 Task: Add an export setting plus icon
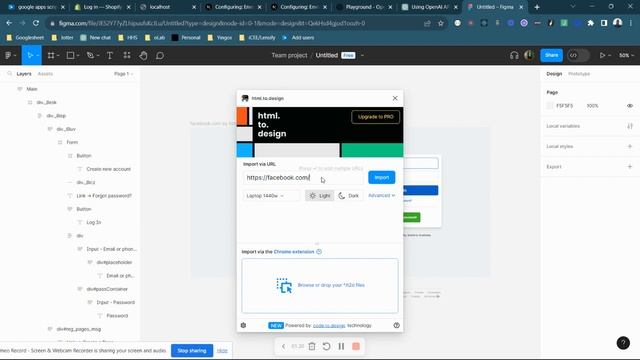point(630,167)
